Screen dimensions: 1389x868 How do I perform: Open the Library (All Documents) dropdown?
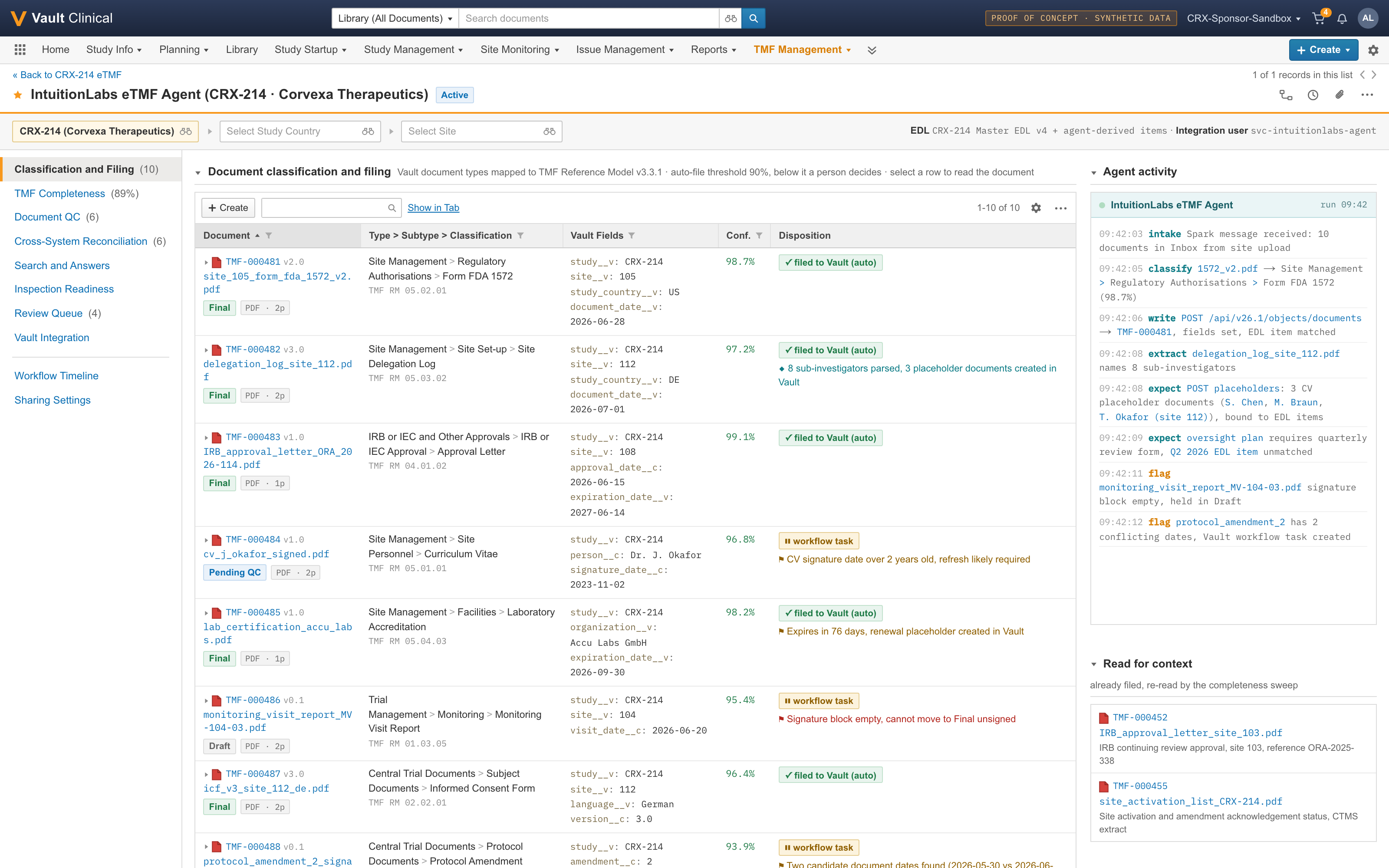tap(395, 18)
